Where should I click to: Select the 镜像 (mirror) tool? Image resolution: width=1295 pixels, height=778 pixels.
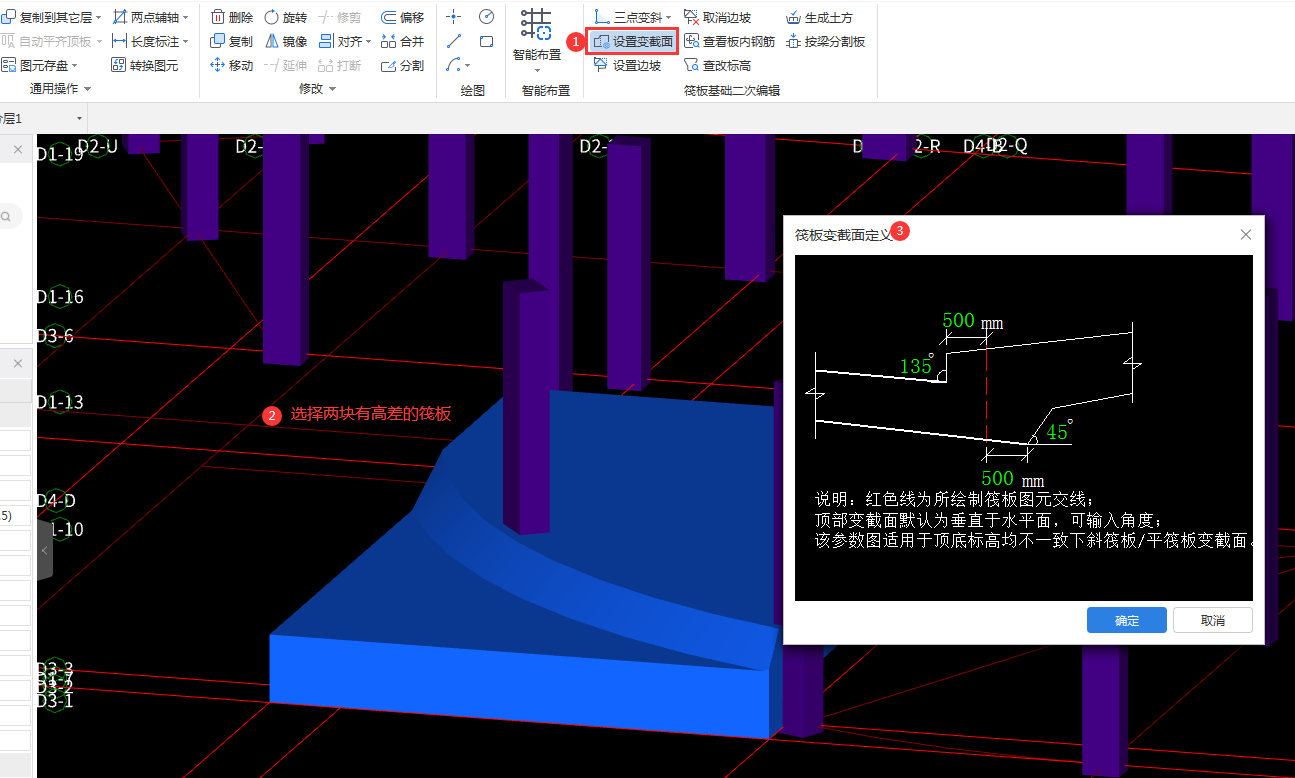[286, 41]
